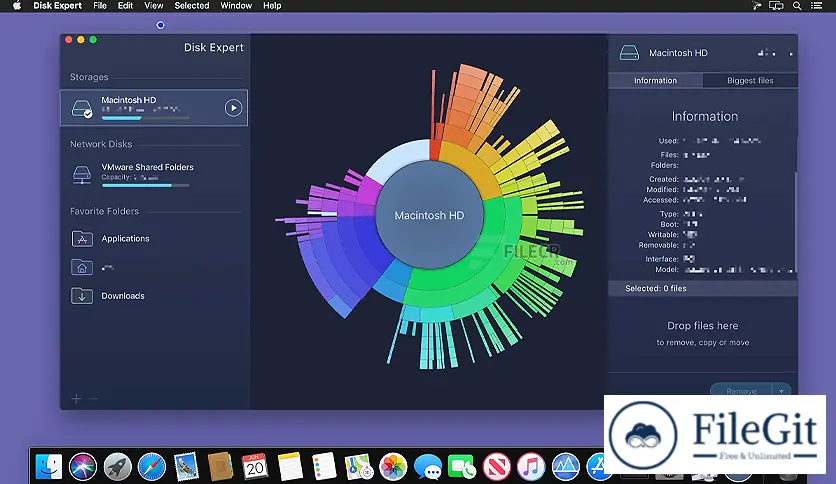Open Maps from the Dock
This screenshot has height=484, width=836.
coord(358,467)
